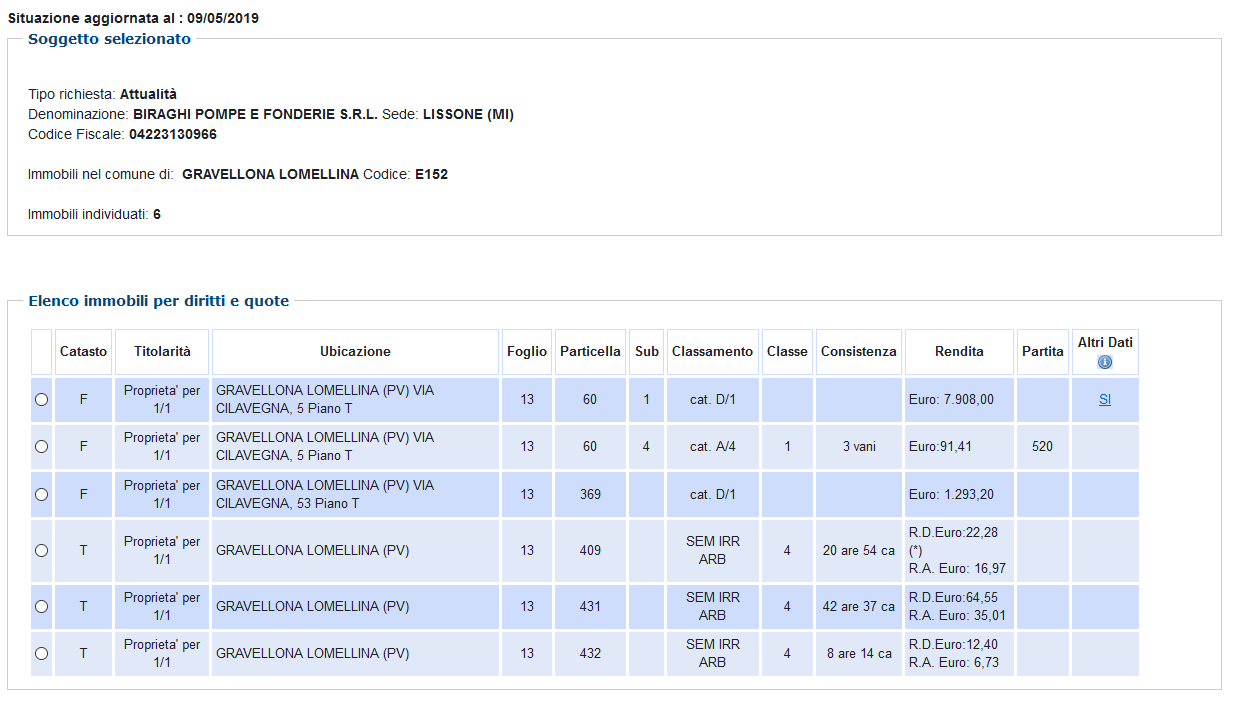The image size is (1253, 704).
Task: Click the Consistenza column header
Action: point(858,352)
